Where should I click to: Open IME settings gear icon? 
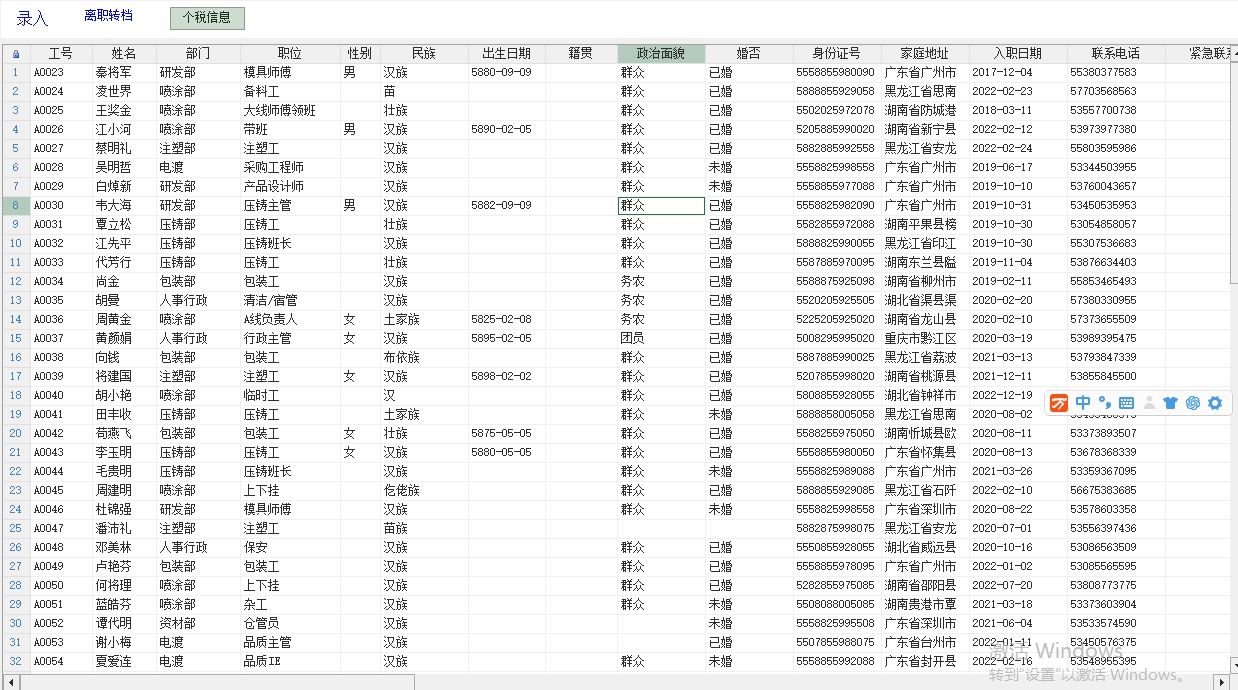coord(1215,403)
